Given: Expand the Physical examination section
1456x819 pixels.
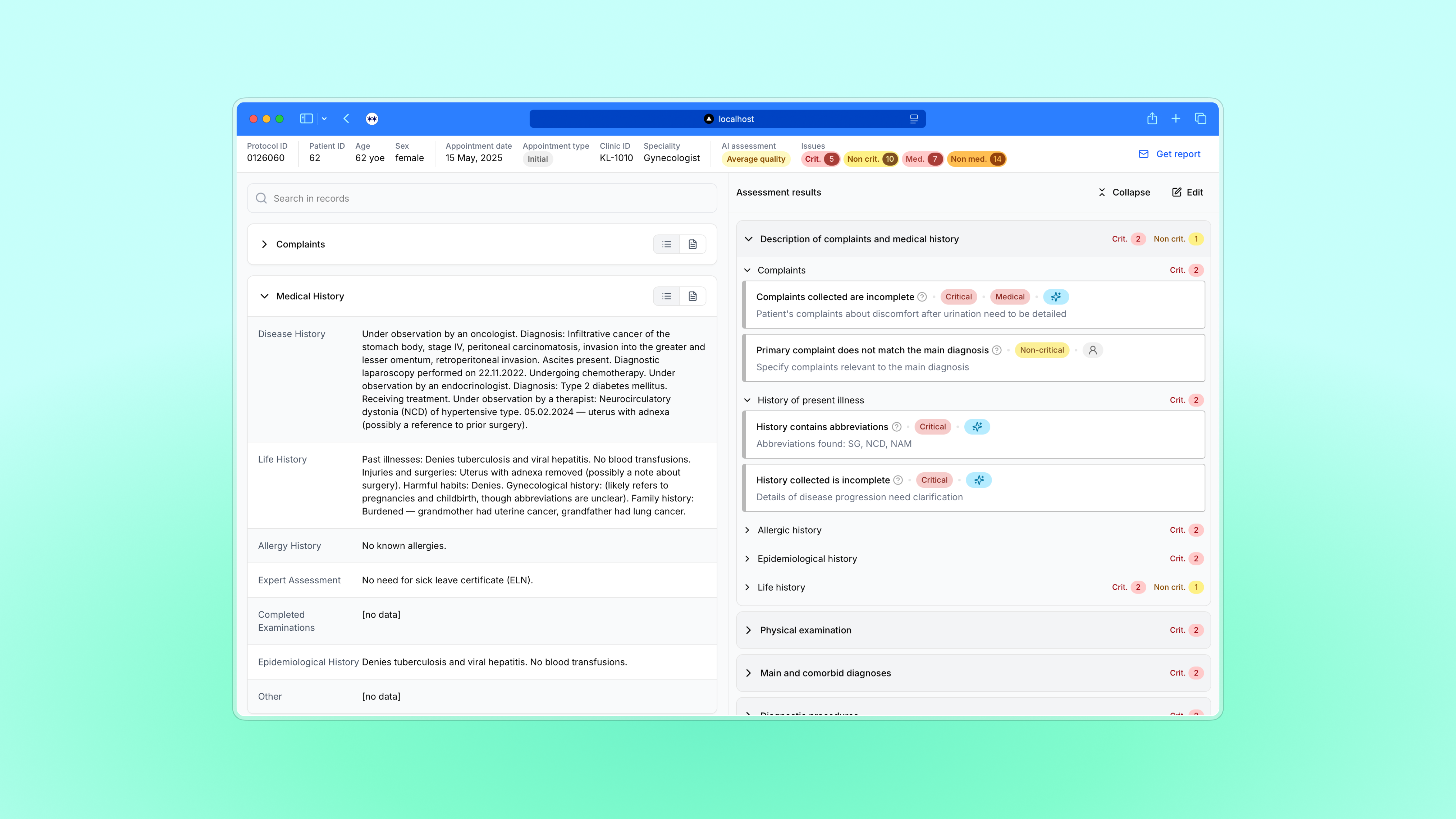Looking at the screenshot, I should [x=748, y=630].
